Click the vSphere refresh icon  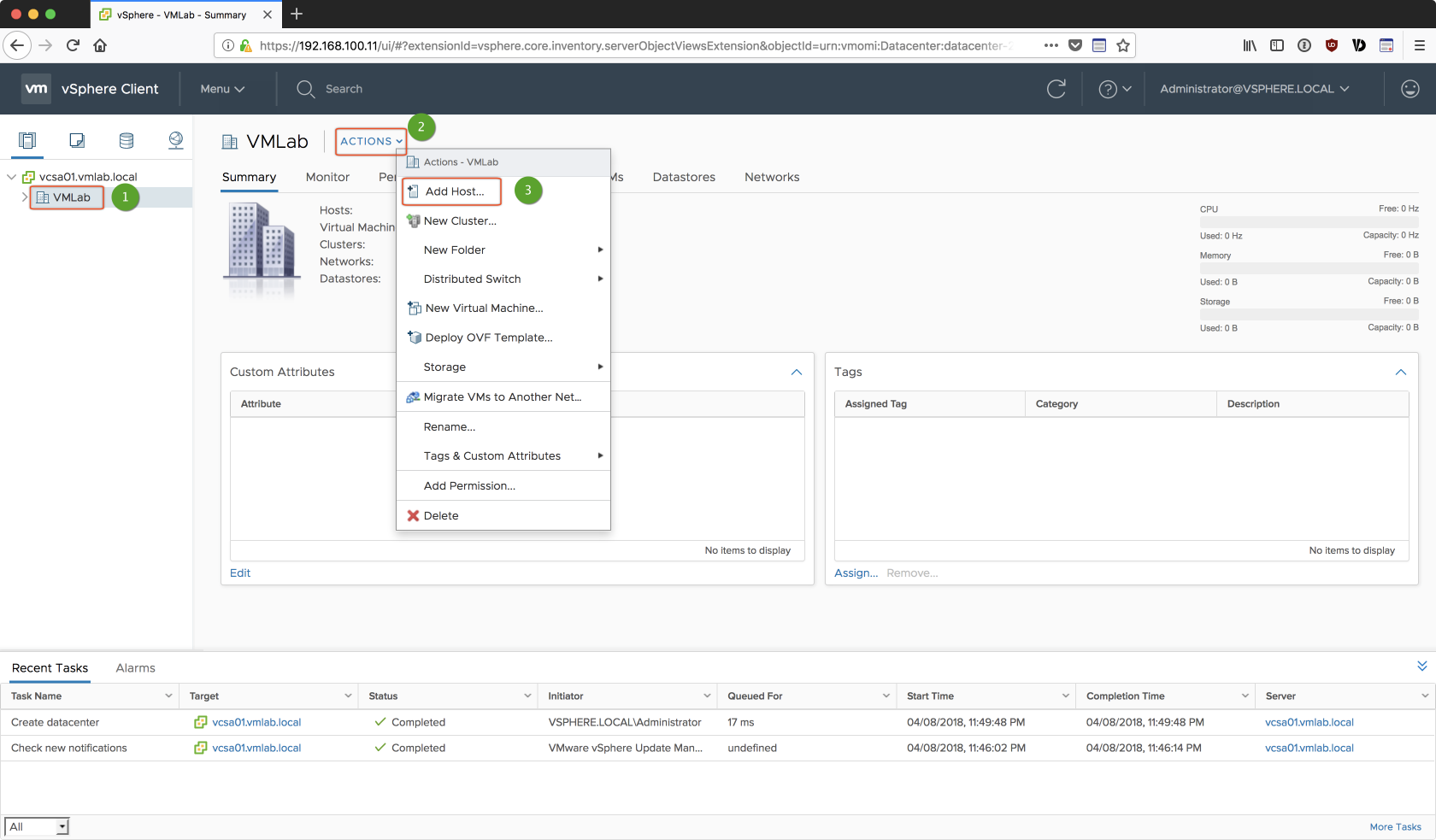point(1056,89)
